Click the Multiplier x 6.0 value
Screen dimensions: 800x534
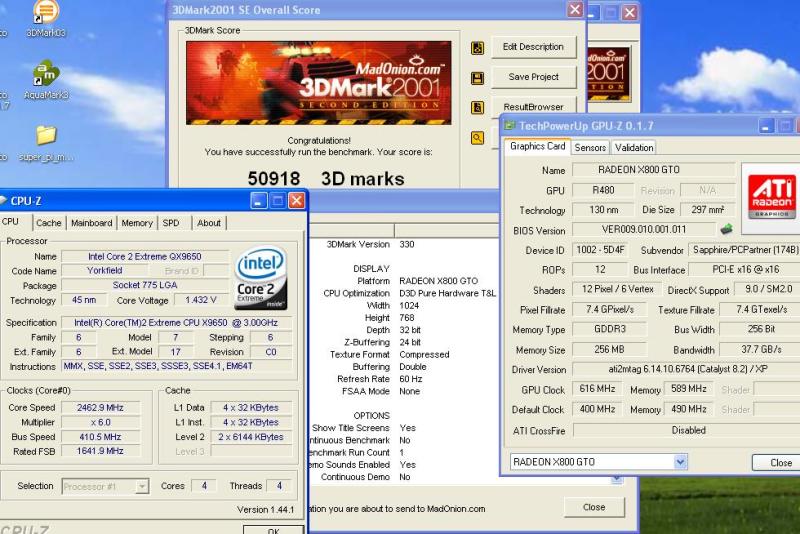point(100,422)
